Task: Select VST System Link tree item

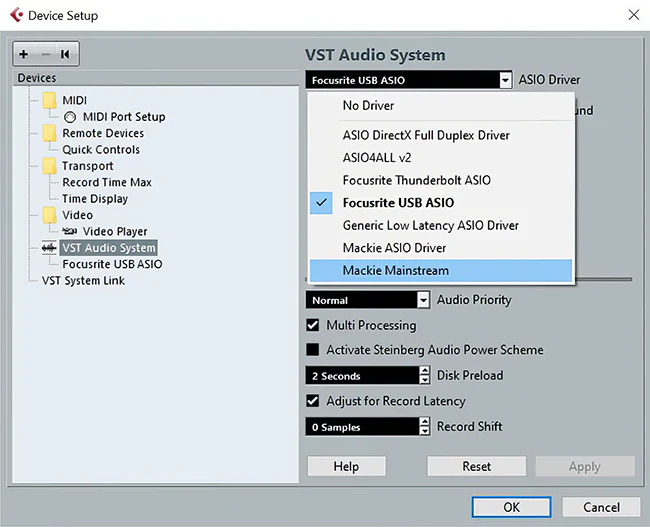Action: click(83, 281)
